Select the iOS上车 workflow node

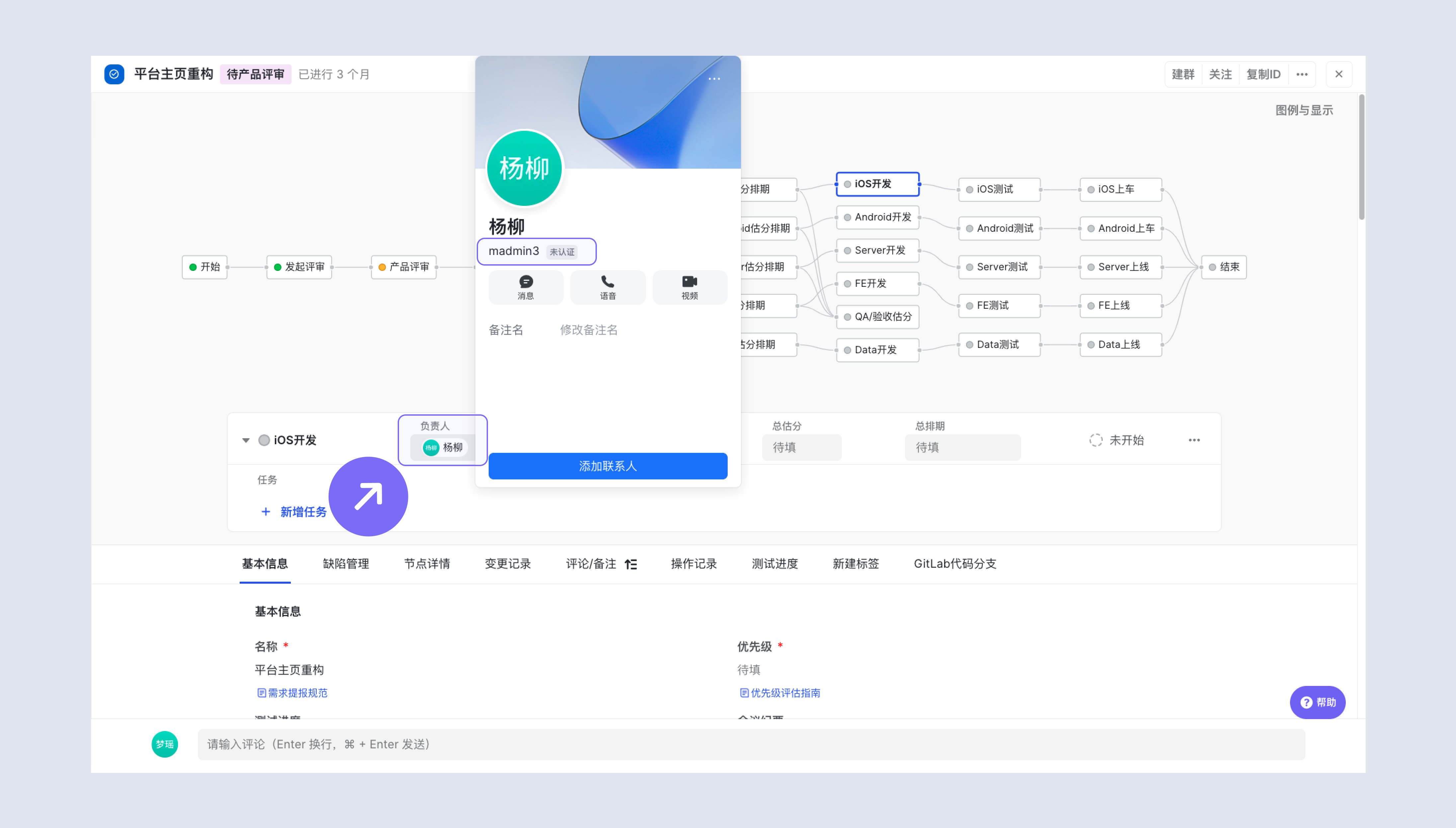point(1121,189)
